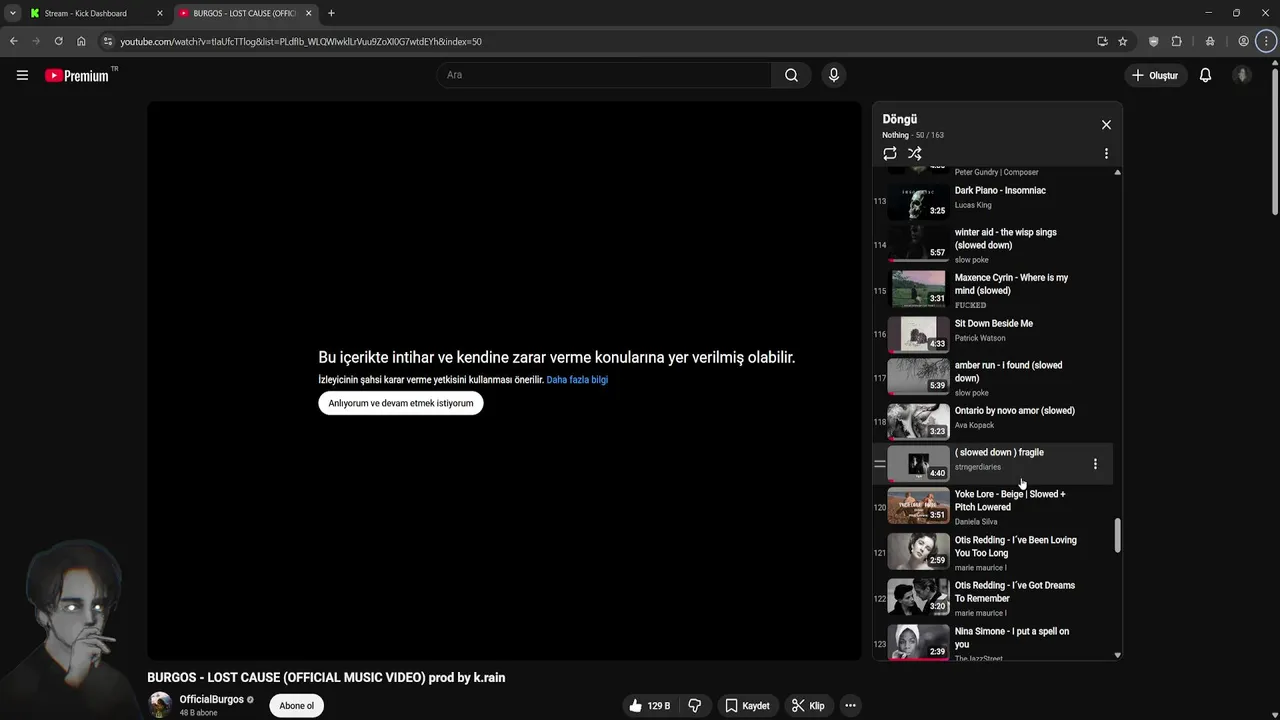The width and height of the screenshot is (1280, 720).
Task: Click the playlist scrollbar thumb
Action: (1117, 535)
